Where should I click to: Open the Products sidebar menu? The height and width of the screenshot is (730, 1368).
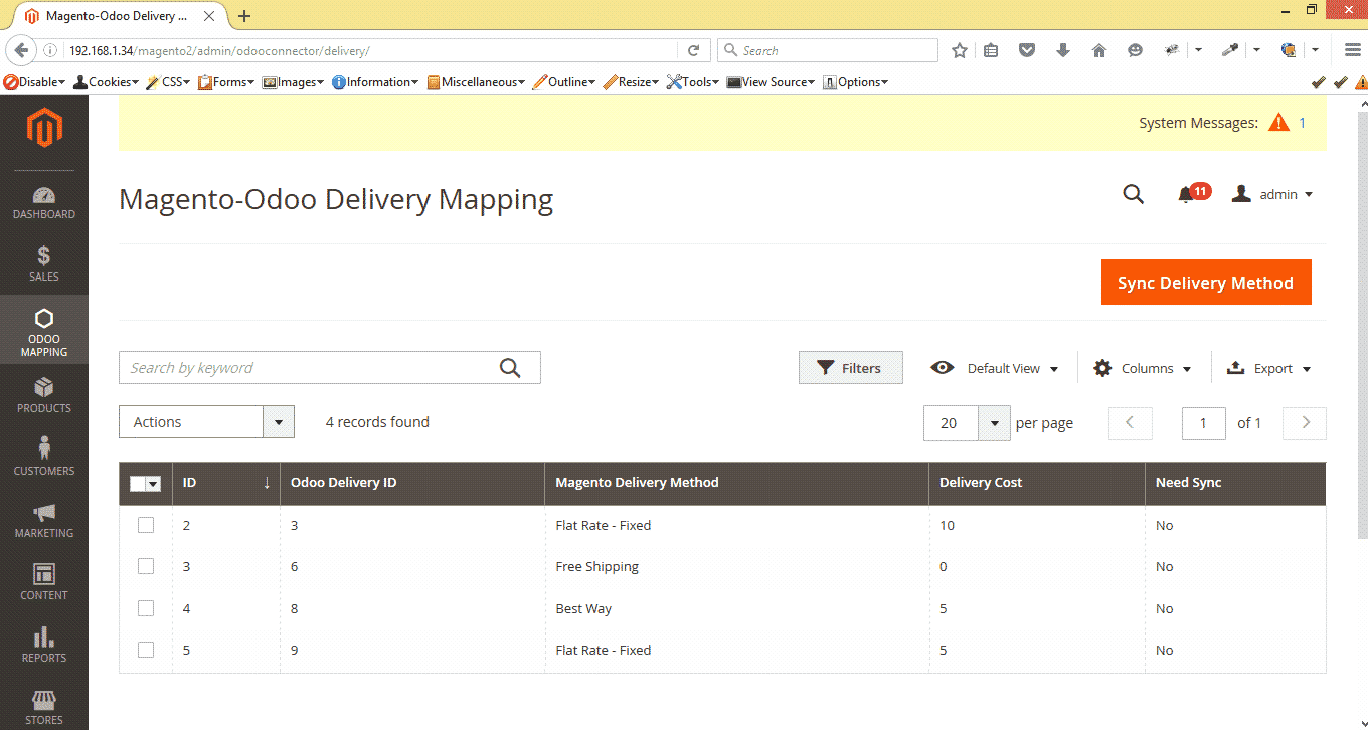coord(44,396)
